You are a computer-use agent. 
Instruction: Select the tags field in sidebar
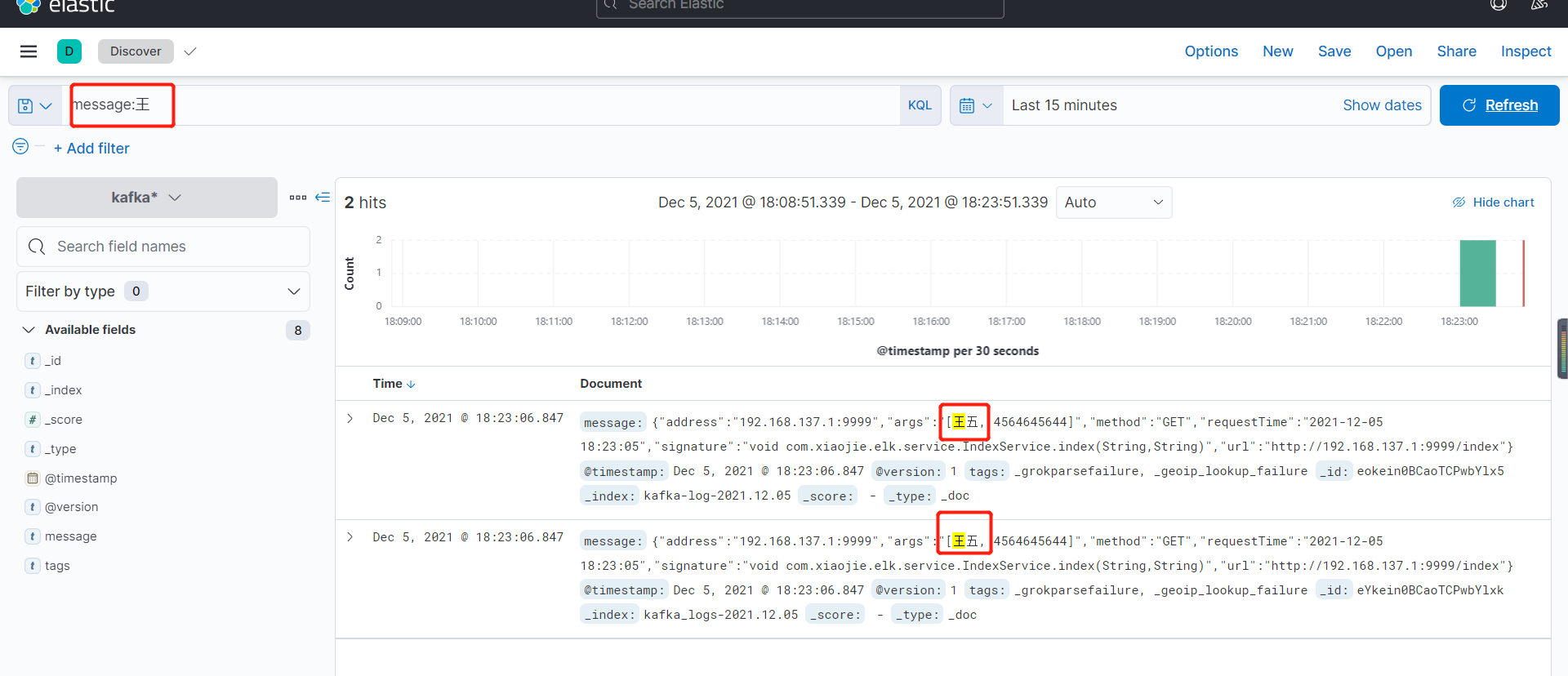(x=57, y=566)
